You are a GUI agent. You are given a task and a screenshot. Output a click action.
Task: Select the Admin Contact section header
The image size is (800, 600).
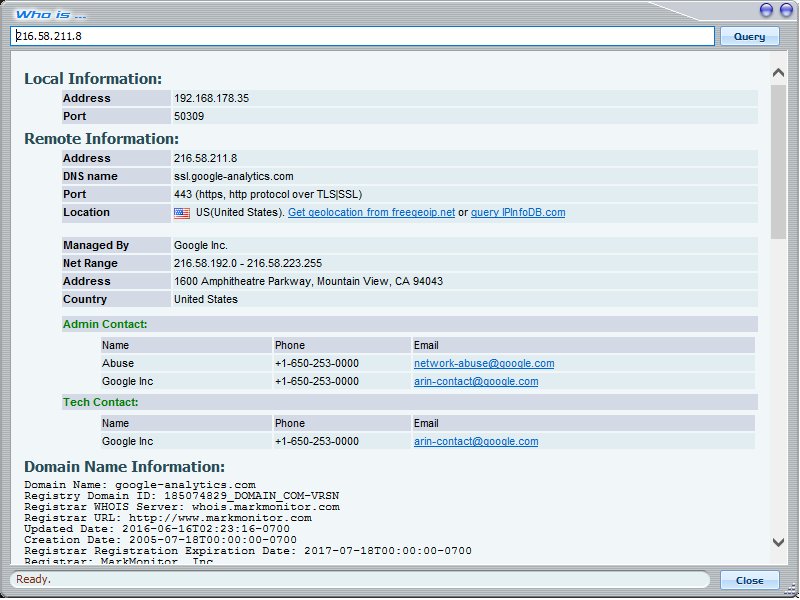(x=105, y=325)
